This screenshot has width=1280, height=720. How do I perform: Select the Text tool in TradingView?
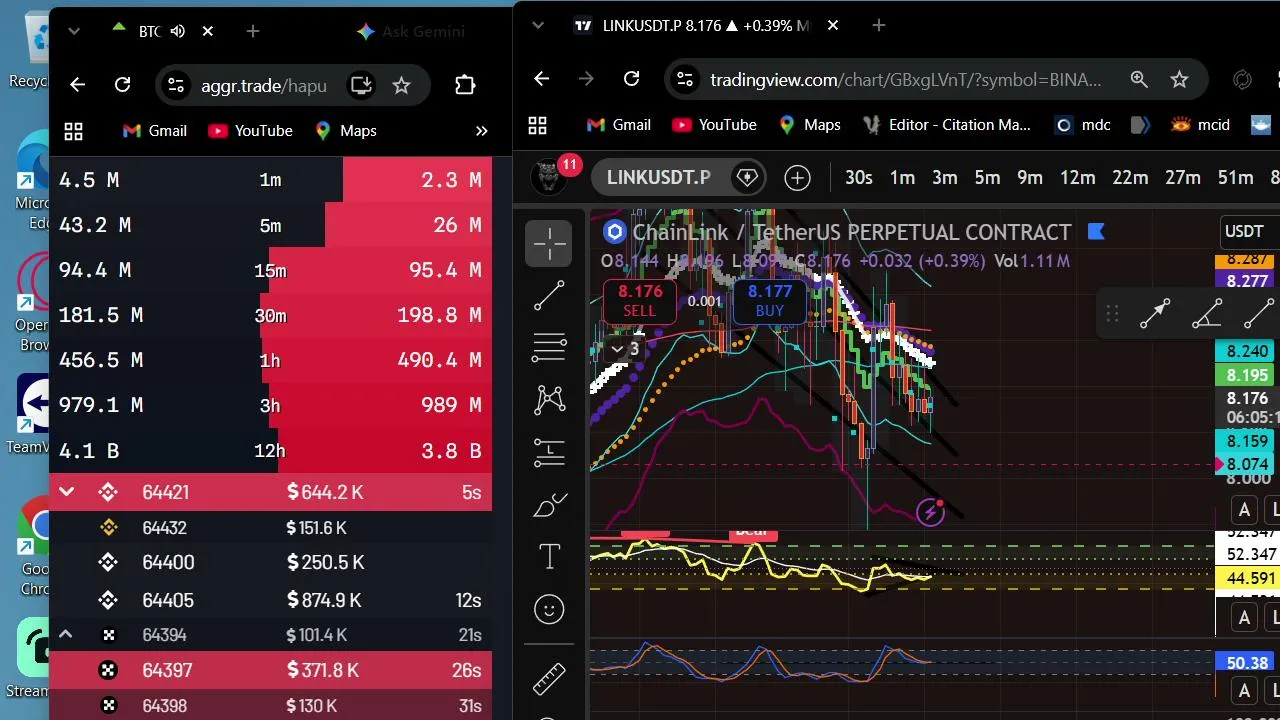549,557
